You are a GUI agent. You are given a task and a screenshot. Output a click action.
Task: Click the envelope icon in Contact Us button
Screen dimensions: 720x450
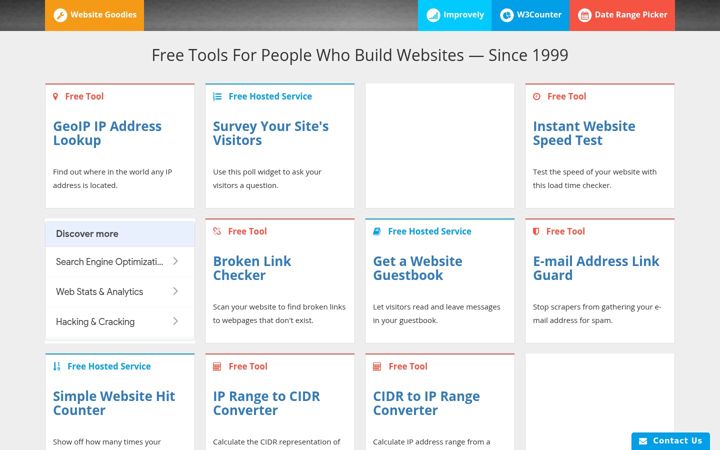[643, 441]
